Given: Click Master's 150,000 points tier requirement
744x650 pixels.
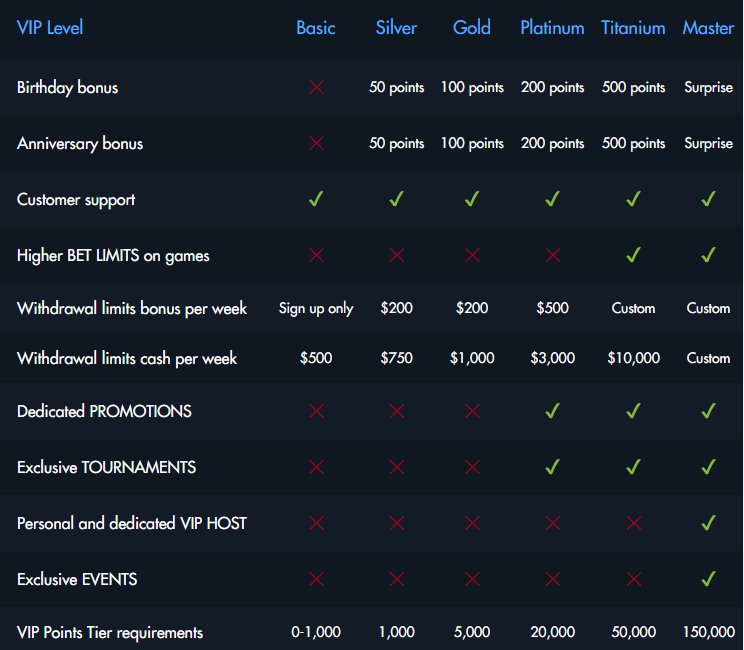Looking at the screenshot, I should pyautogui.click(x=708, y=632).
